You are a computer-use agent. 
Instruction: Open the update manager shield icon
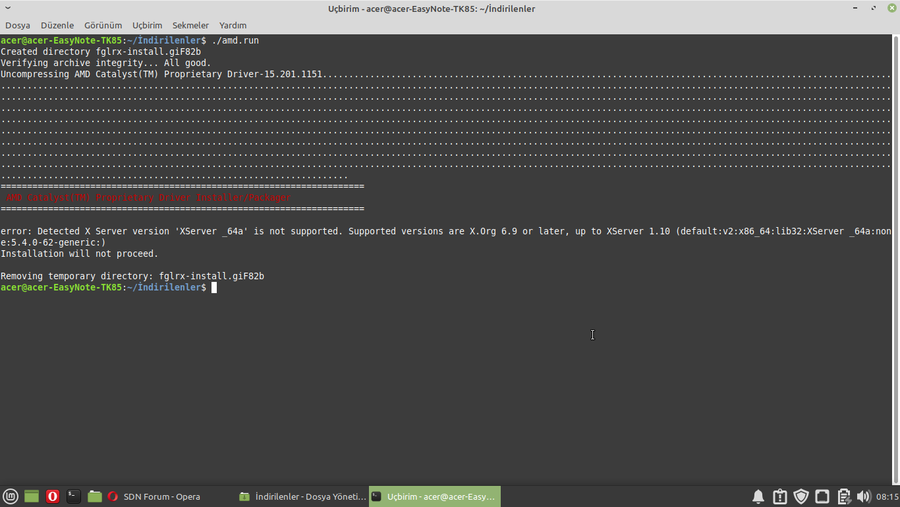coord(801,497)
